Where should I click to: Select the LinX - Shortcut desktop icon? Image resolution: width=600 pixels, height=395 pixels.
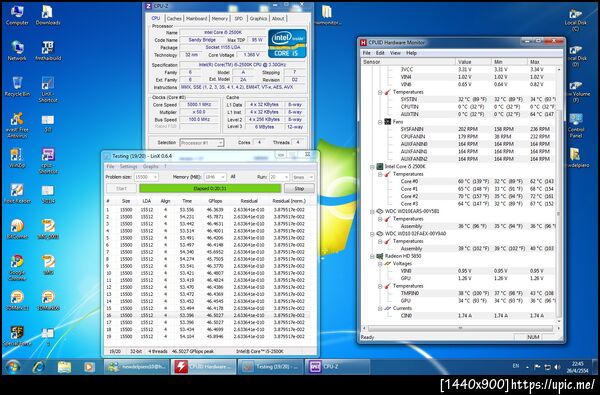[x=48, y=89]
